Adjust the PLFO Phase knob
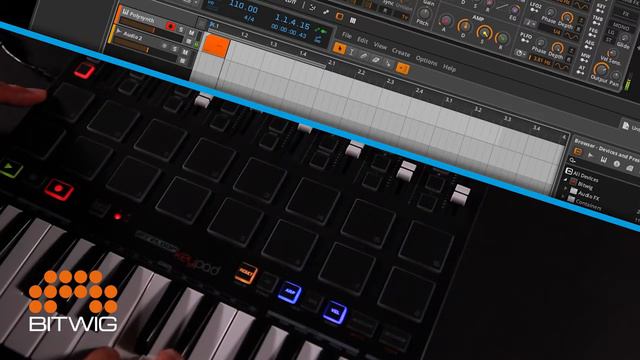The width and height of the screenshot is (640, 360). 541,42
